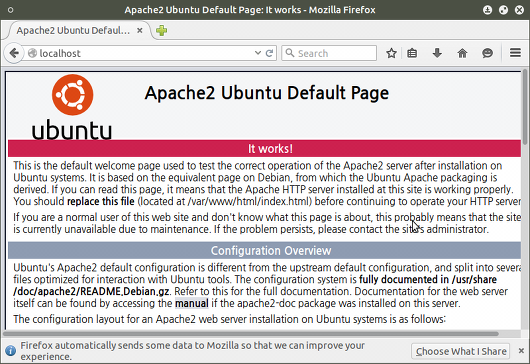This screenshot has width=530, height=364.
Task: Click the horizontal scrollbar thumb
Action: (250, 334)
